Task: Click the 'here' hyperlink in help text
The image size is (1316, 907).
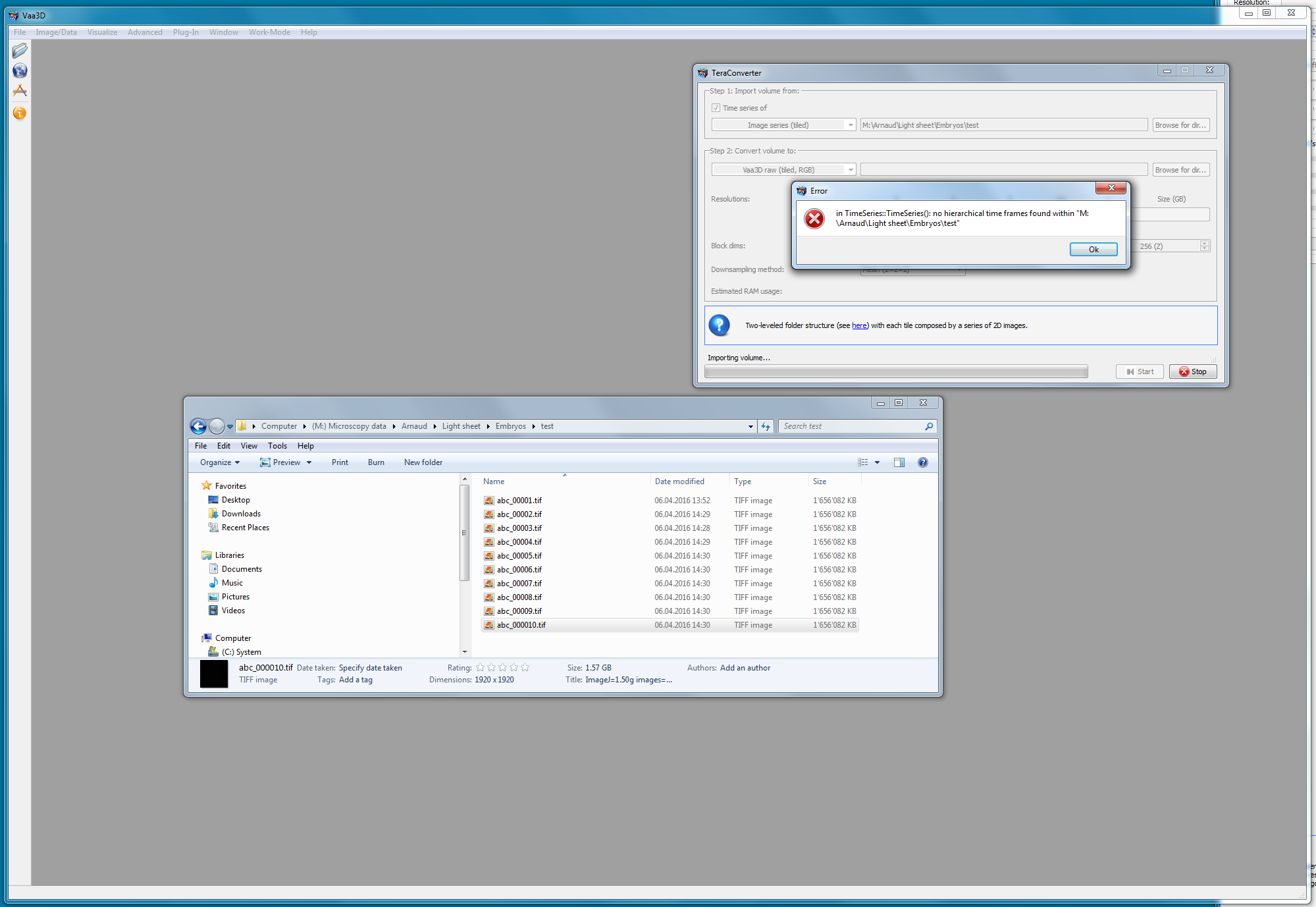Action: tap(859, 325)
